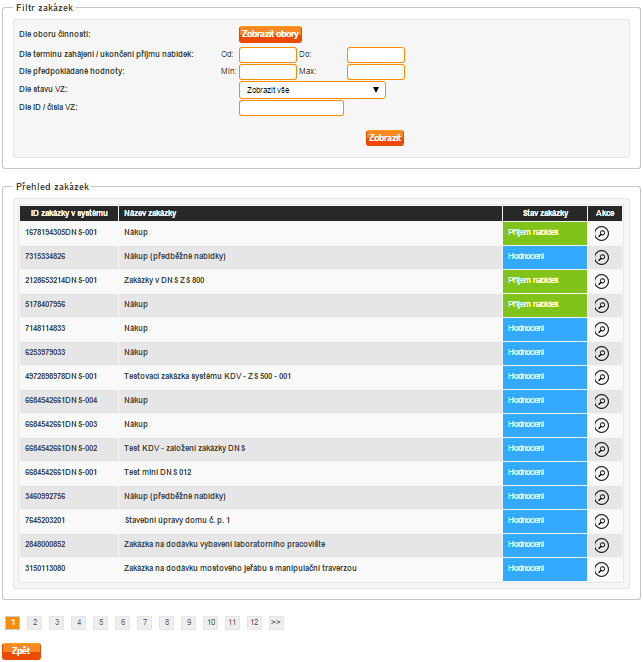View details of Zakázky v DNS ZS 800

(602, 281)
